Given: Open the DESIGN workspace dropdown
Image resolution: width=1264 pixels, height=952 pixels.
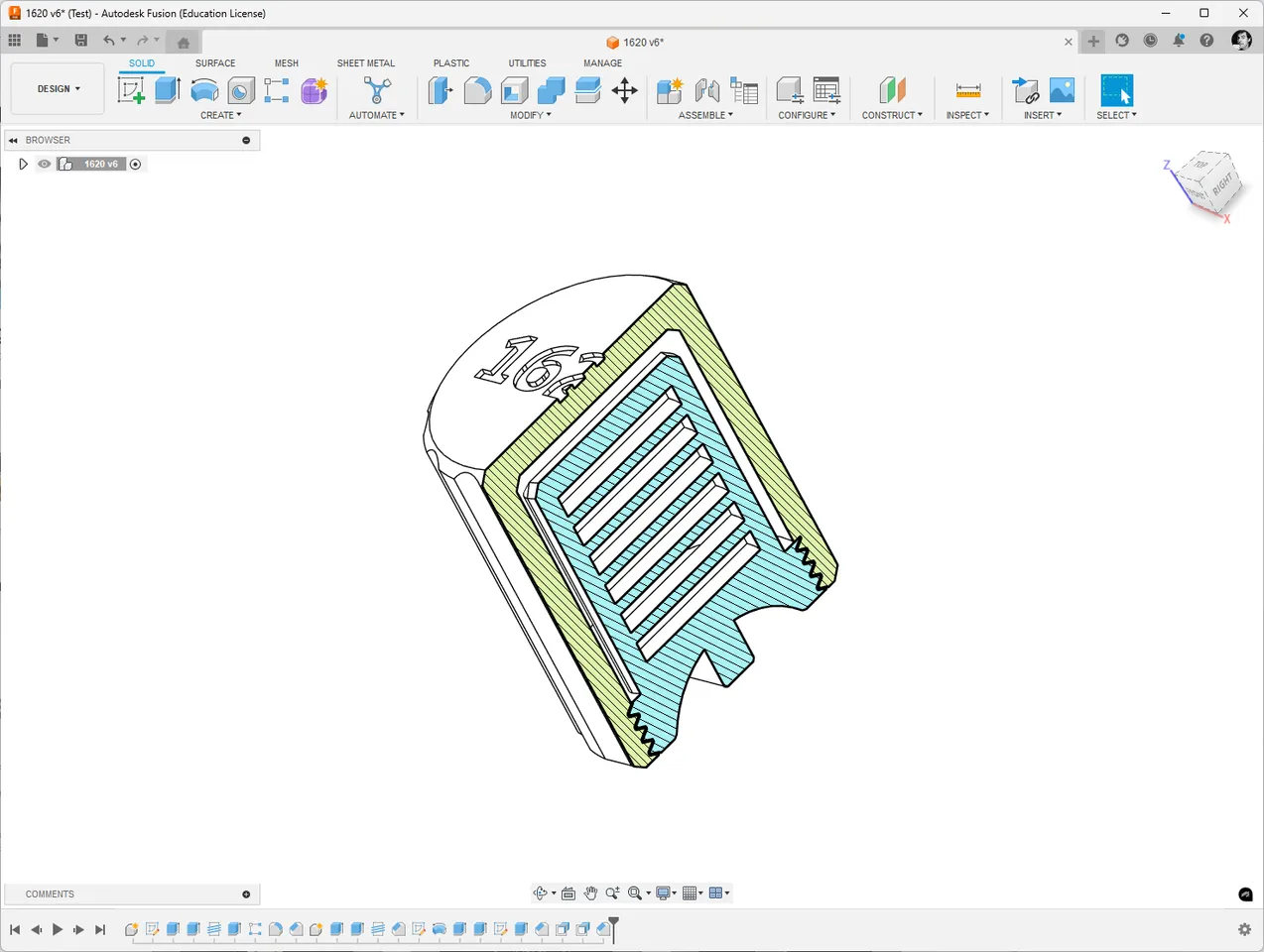Looking at the screenshot, I should [59, 89].
